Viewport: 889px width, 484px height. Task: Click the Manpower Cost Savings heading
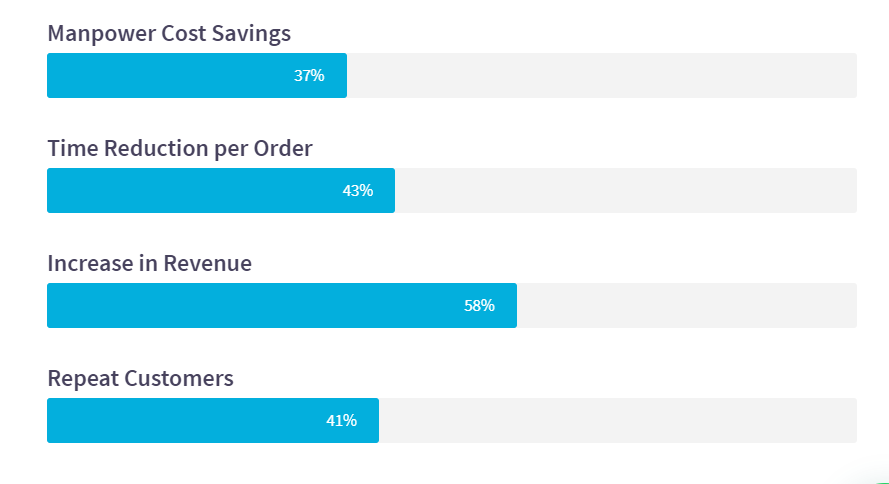pyautogui.click(x=169, y=33)
